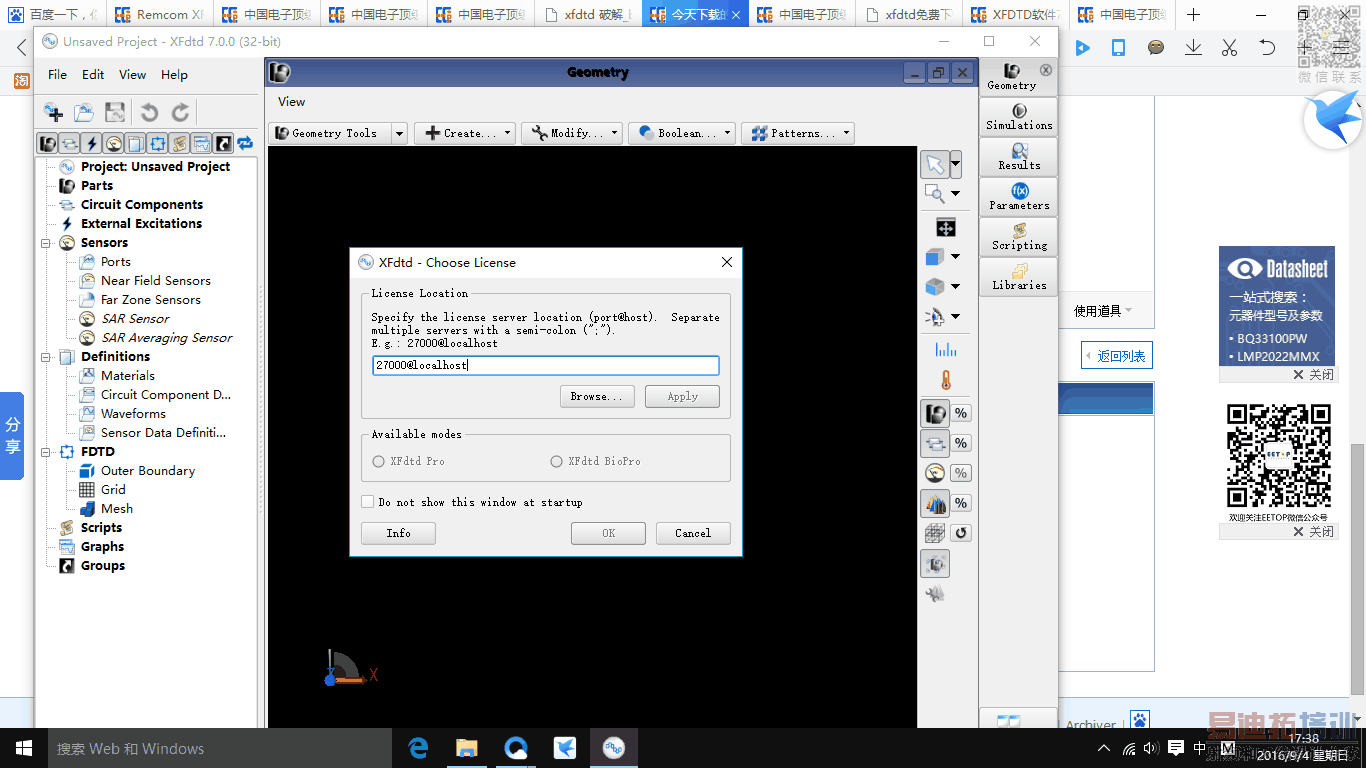Click the Windows Start button
1366x768 pixels.
point(24,748)
